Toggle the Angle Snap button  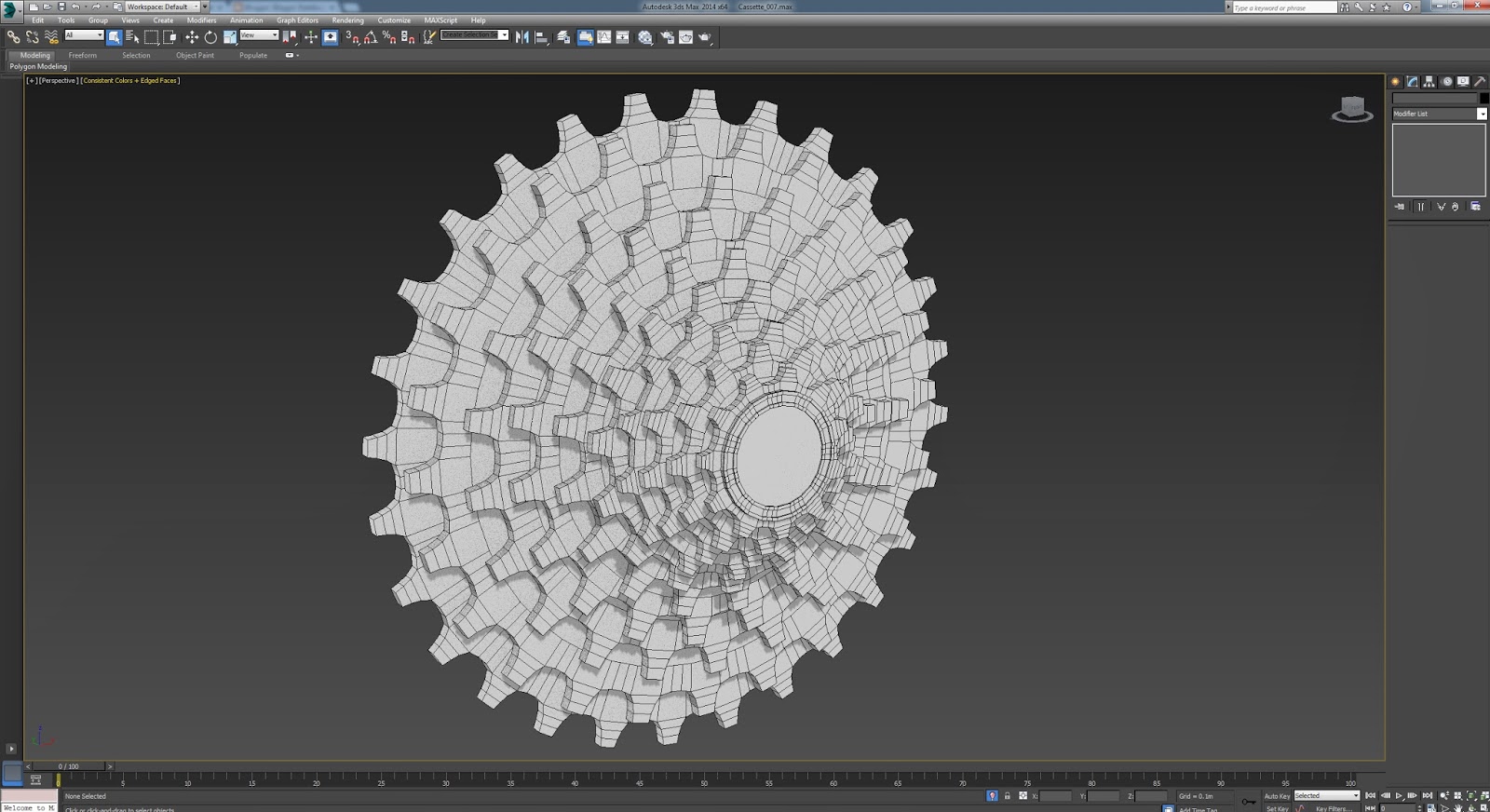[371, 37]
